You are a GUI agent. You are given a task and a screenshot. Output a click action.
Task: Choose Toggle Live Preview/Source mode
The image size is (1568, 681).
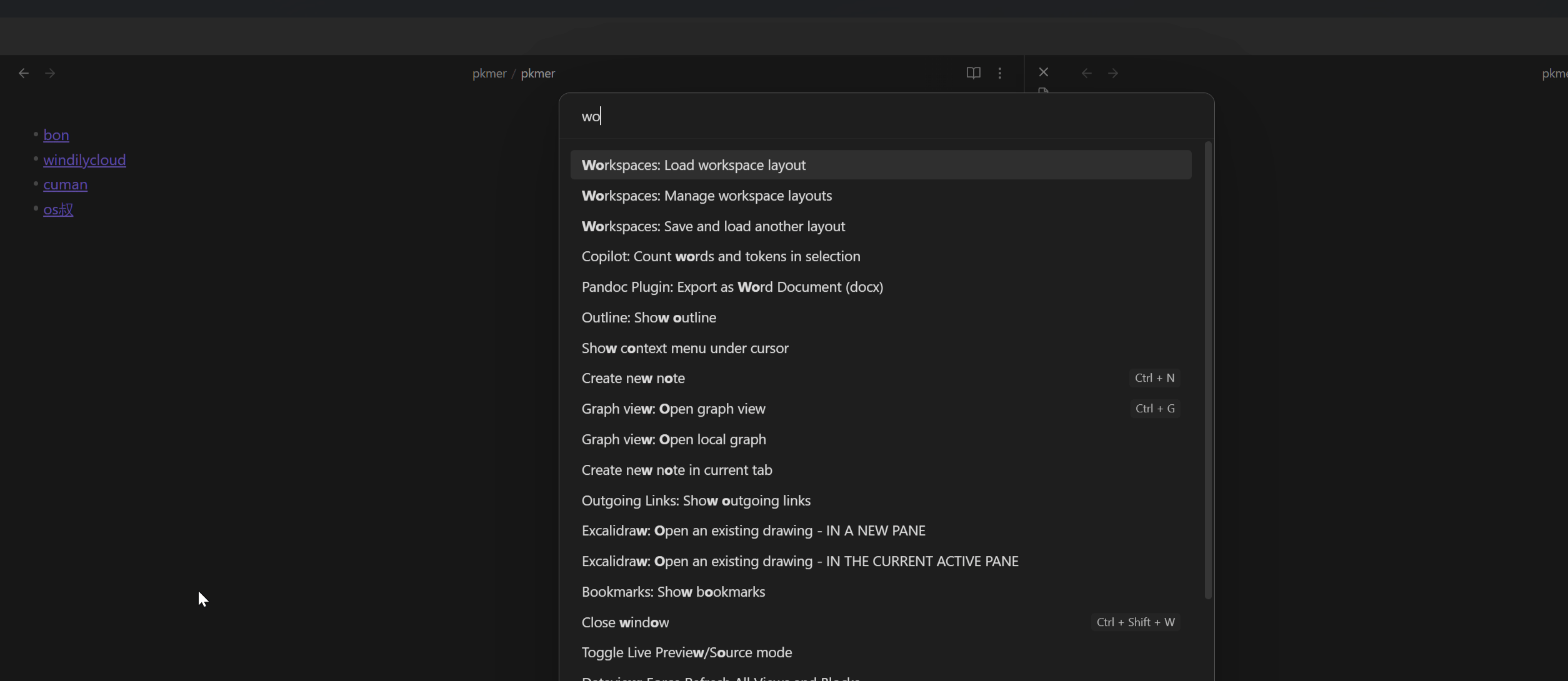coord(686,652)
